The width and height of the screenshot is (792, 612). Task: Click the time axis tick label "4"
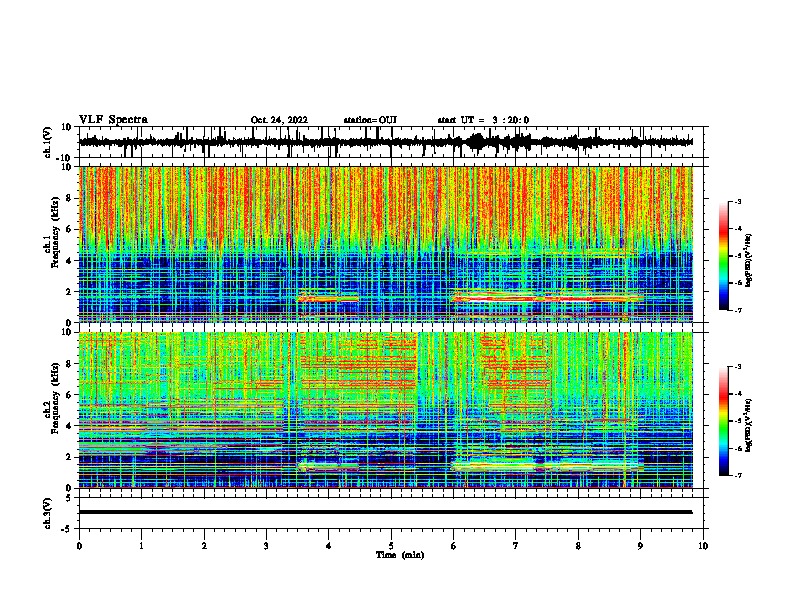[x=329, y=546]
